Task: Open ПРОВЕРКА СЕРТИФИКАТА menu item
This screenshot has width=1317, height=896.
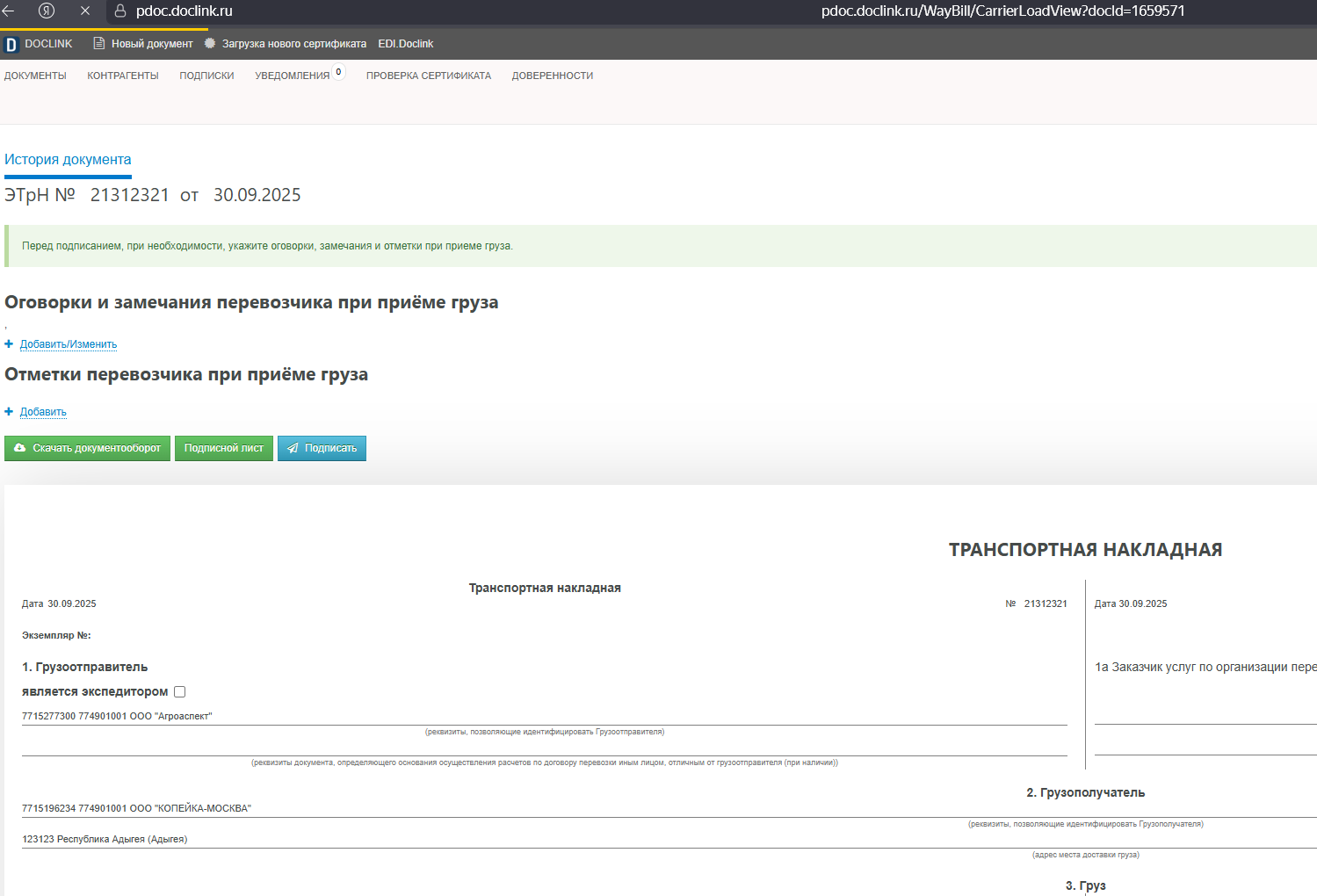Action: (x=429, y=76)
